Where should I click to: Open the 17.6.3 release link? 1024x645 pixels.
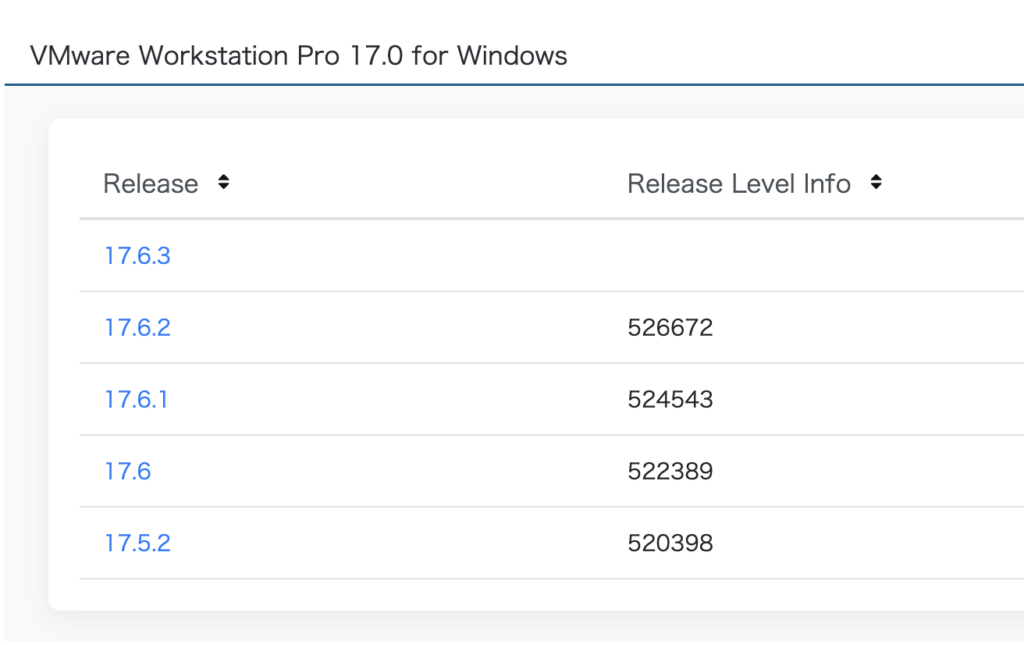click(138, 256)
